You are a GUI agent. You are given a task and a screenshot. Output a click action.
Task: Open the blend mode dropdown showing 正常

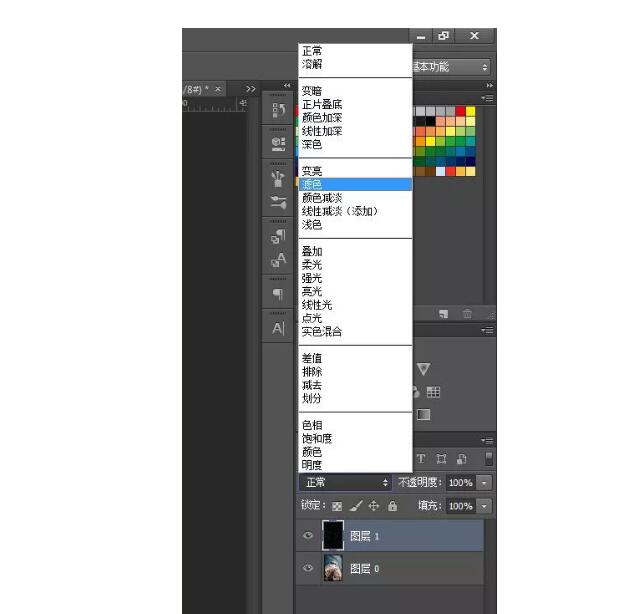pos(345,483)
